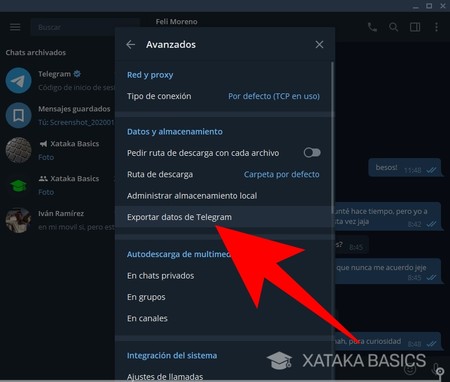
Task: Open the hamburger main menu
Action: pos(15,27)
